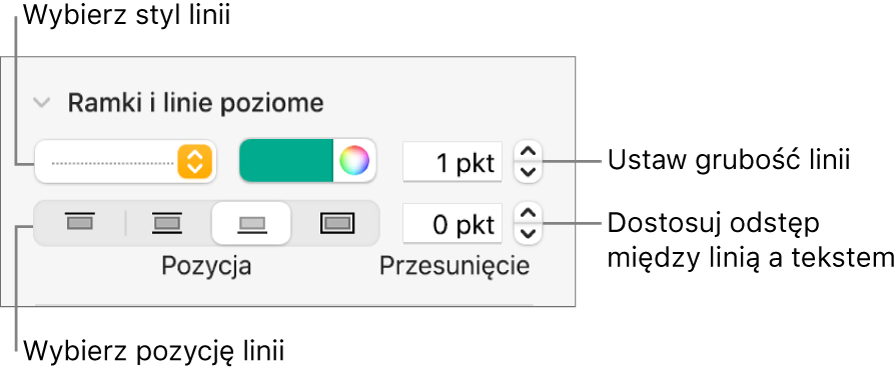Open the color wheel picker
Image resolution: width=896 pixels, height=372 pixels.
click(354, 161)
